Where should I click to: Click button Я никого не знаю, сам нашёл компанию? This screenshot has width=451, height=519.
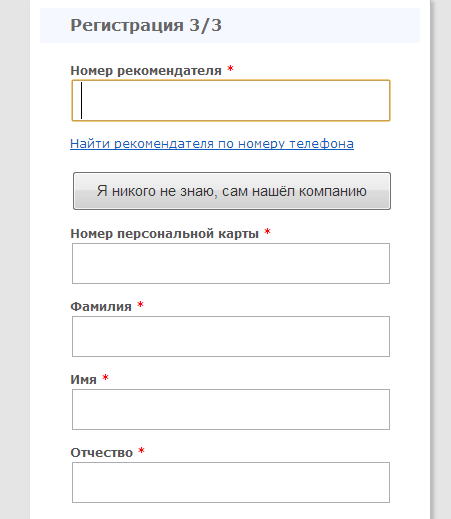[x=232, y=191]
